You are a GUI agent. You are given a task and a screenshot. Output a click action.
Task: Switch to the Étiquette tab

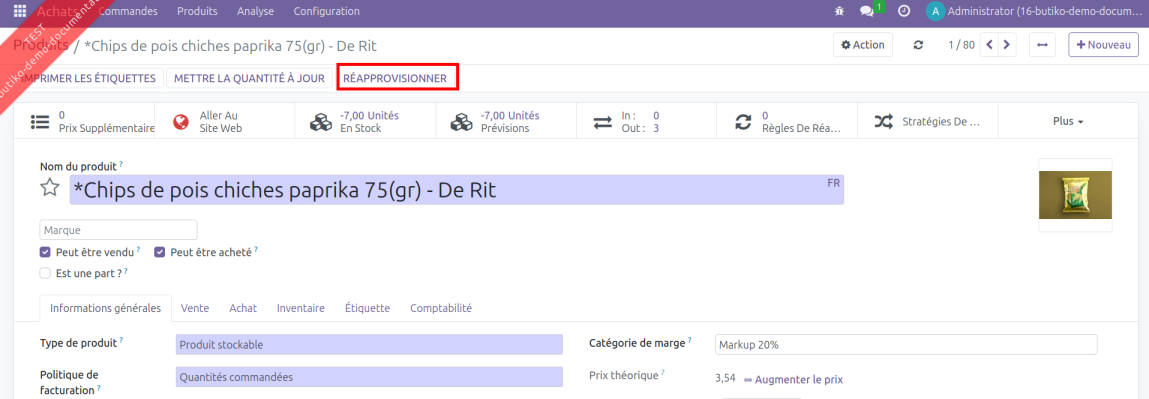coord(367,308)
